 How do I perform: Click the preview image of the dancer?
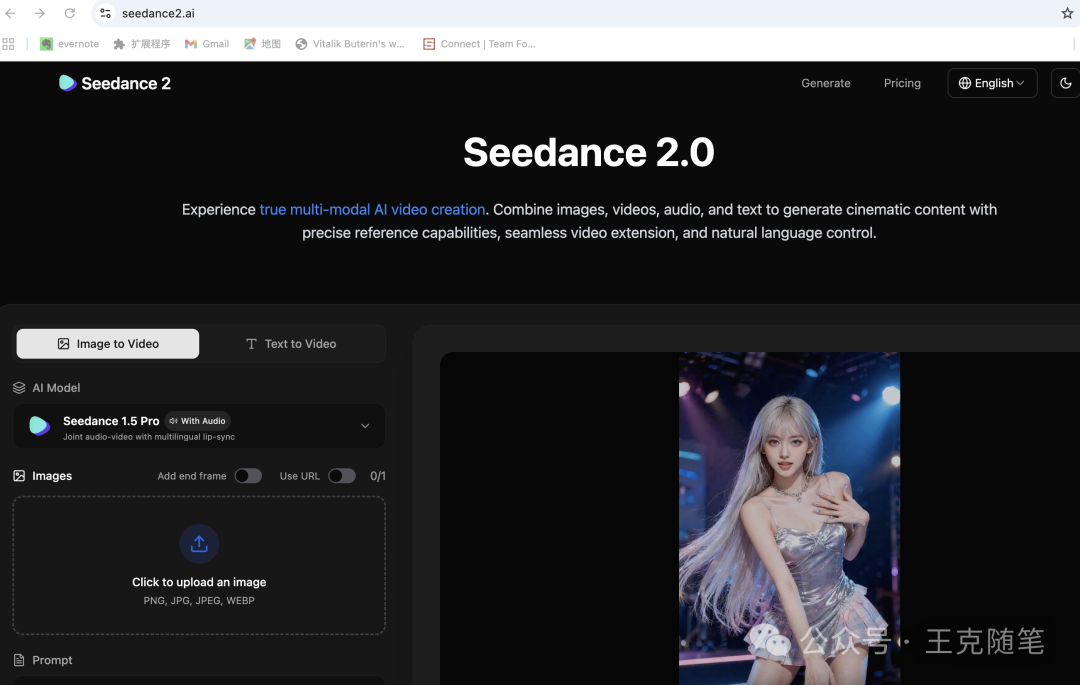click(789, 518)
